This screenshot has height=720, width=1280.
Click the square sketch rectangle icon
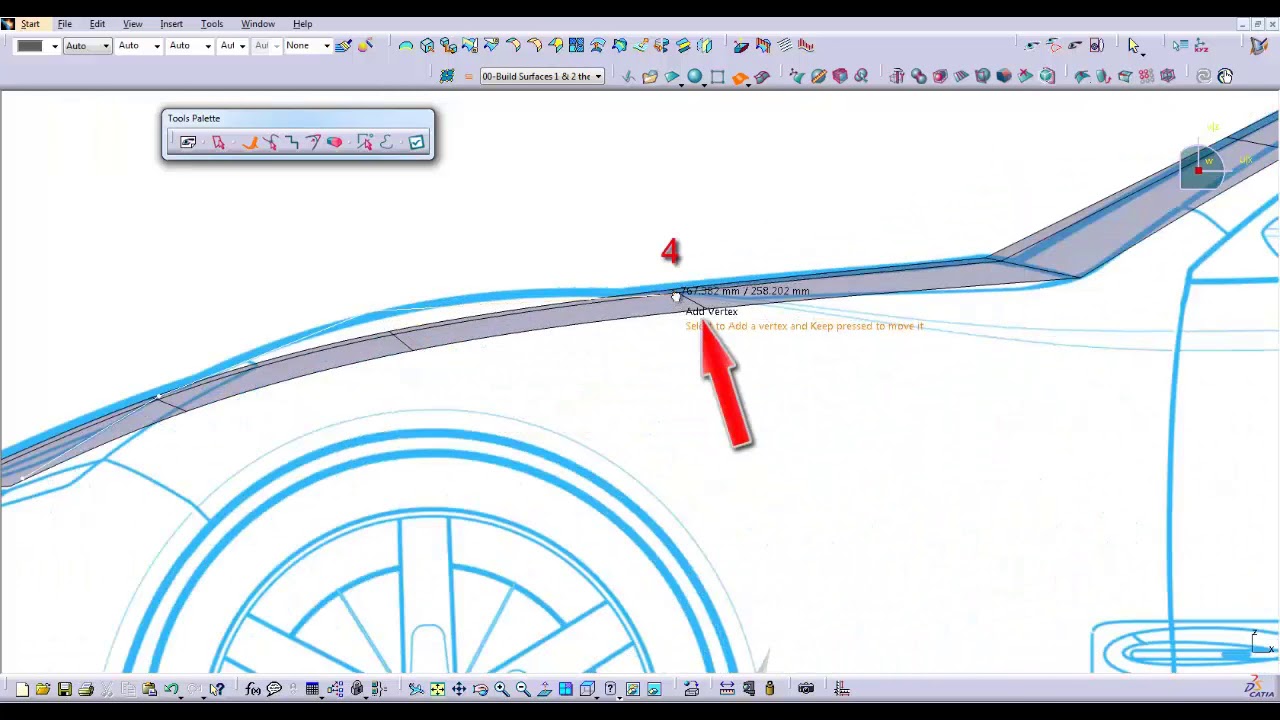pos(717,76)
